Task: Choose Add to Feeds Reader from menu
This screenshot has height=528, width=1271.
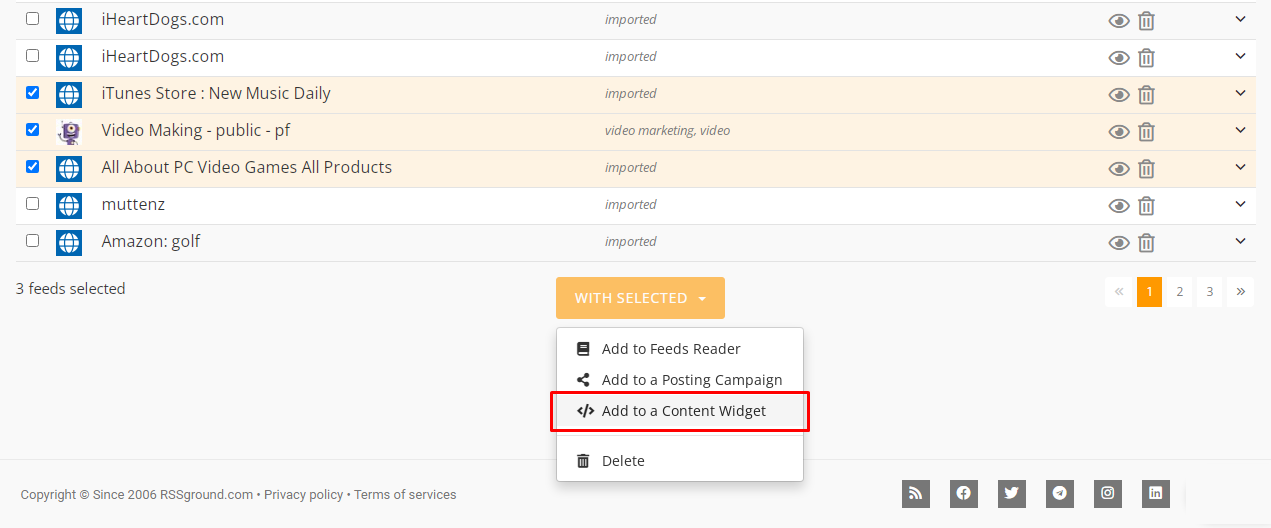Action: (x=680, y=349)
